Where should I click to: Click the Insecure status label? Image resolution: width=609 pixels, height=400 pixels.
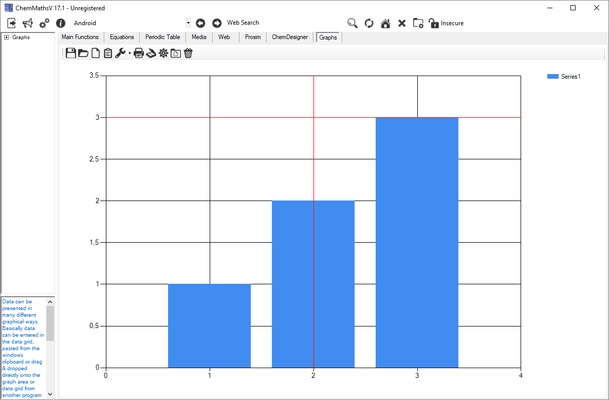pyautogui.click(x=452, y=23)
